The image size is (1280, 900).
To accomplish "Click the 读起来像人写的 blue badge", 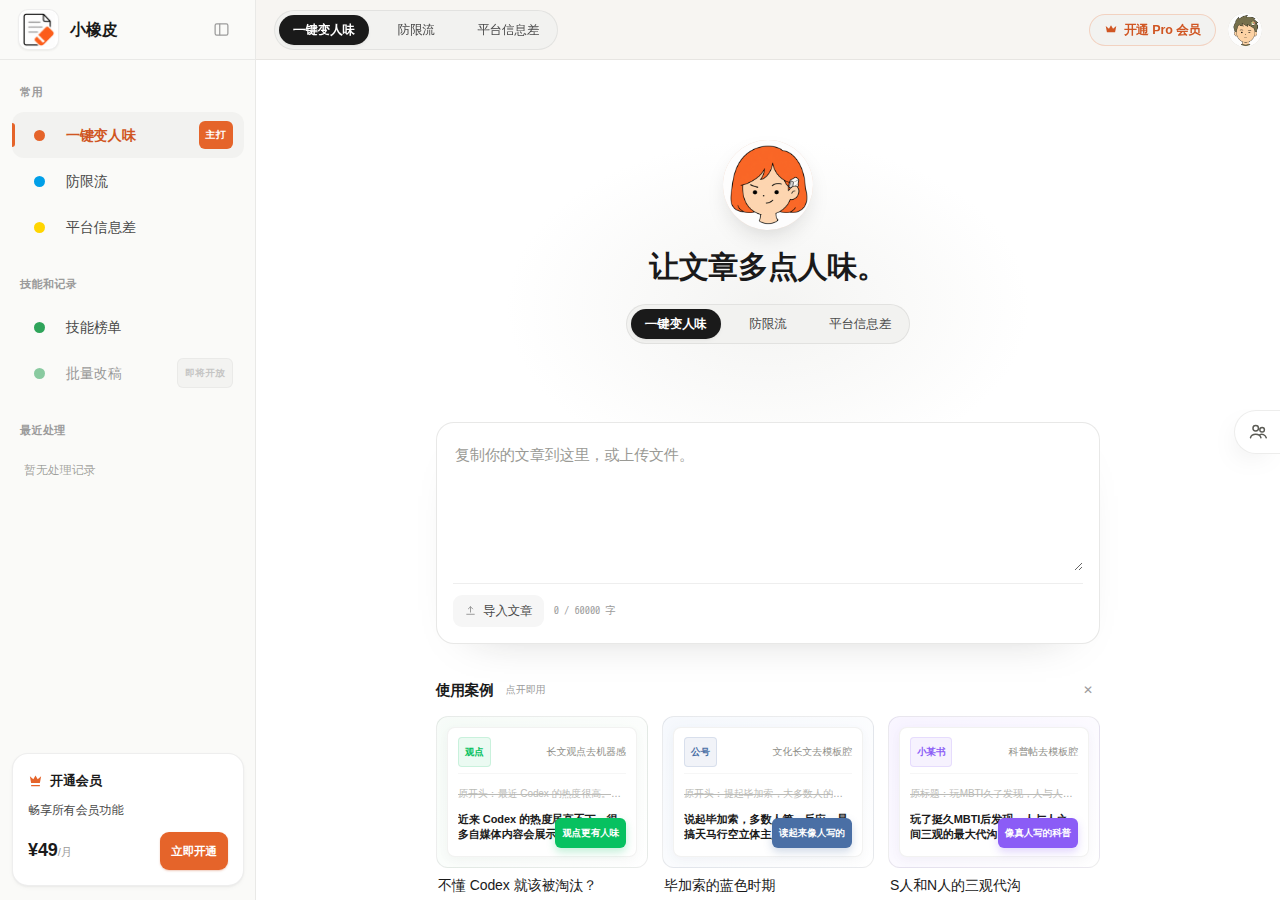I will pos(812,833).
